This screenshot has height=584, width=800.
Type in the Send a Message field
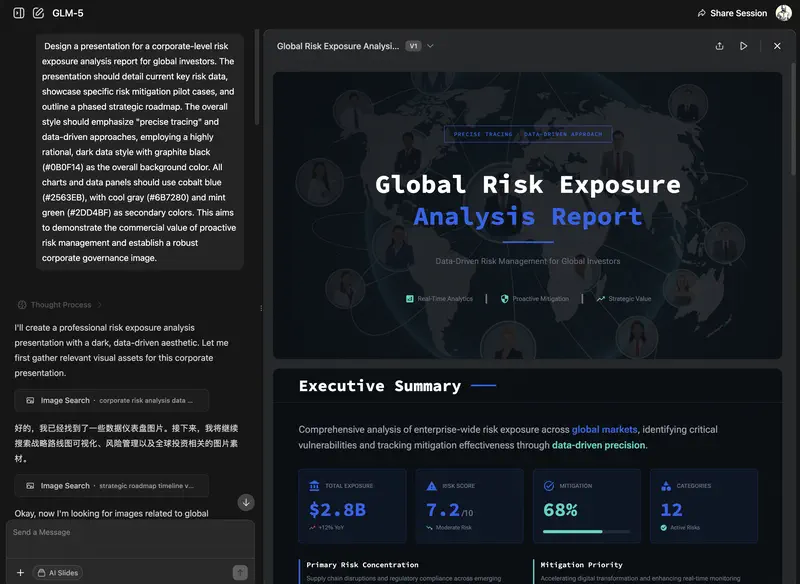click(x=128, y=533)
